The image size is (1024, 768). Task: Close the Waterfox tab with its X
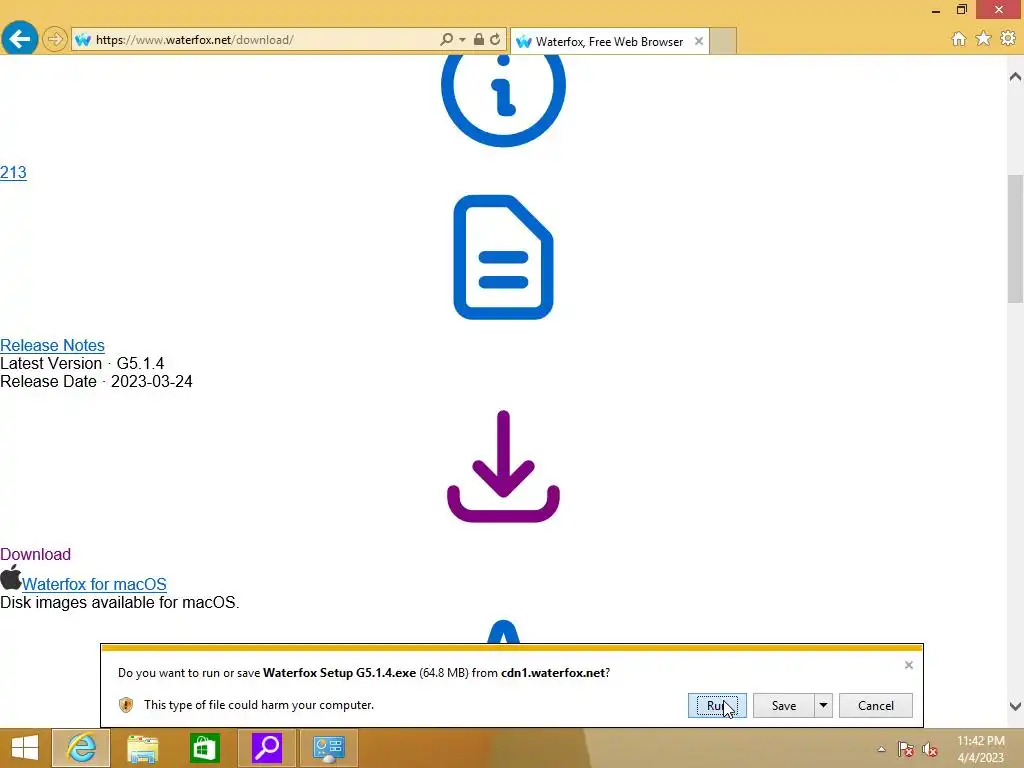[699, 41]
